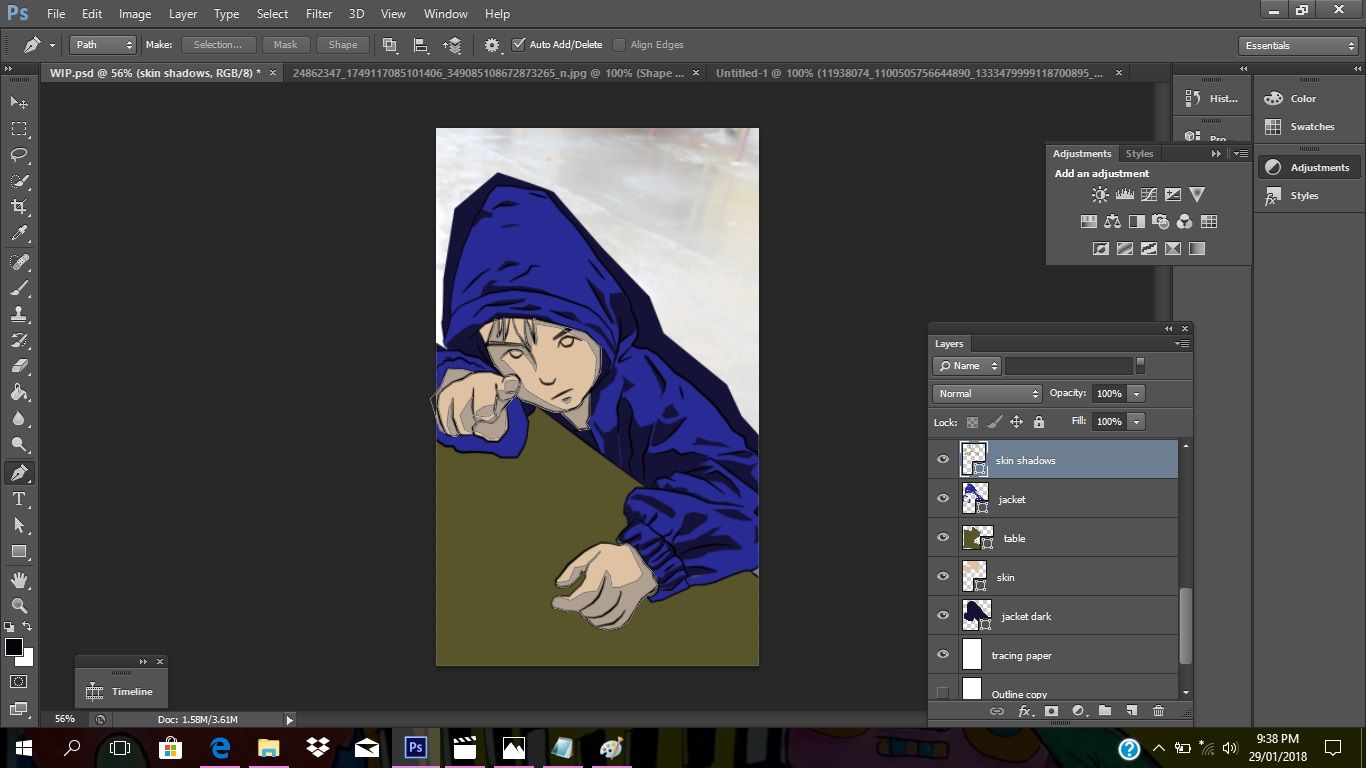The height and width of the screenshot is (768, 1366).
Task: Open the status bar info arrow
Action: 290,720
